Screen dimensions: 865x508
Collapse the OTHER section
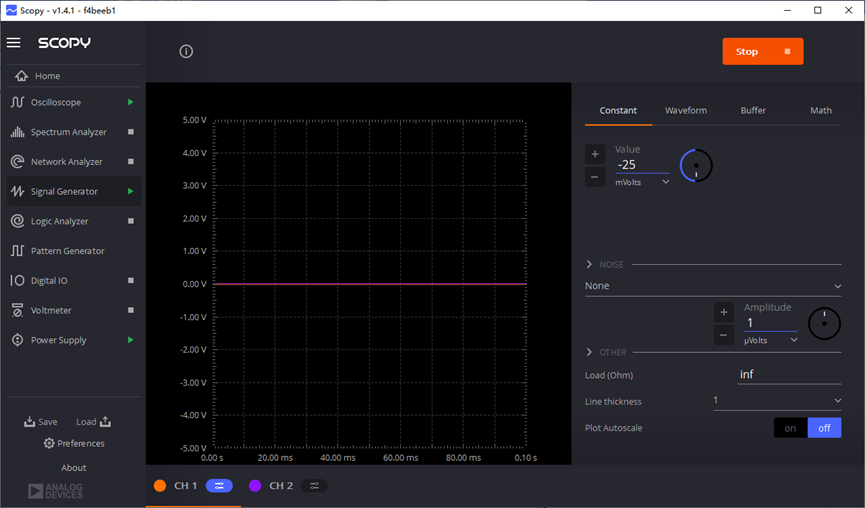[x=589, y=352]
